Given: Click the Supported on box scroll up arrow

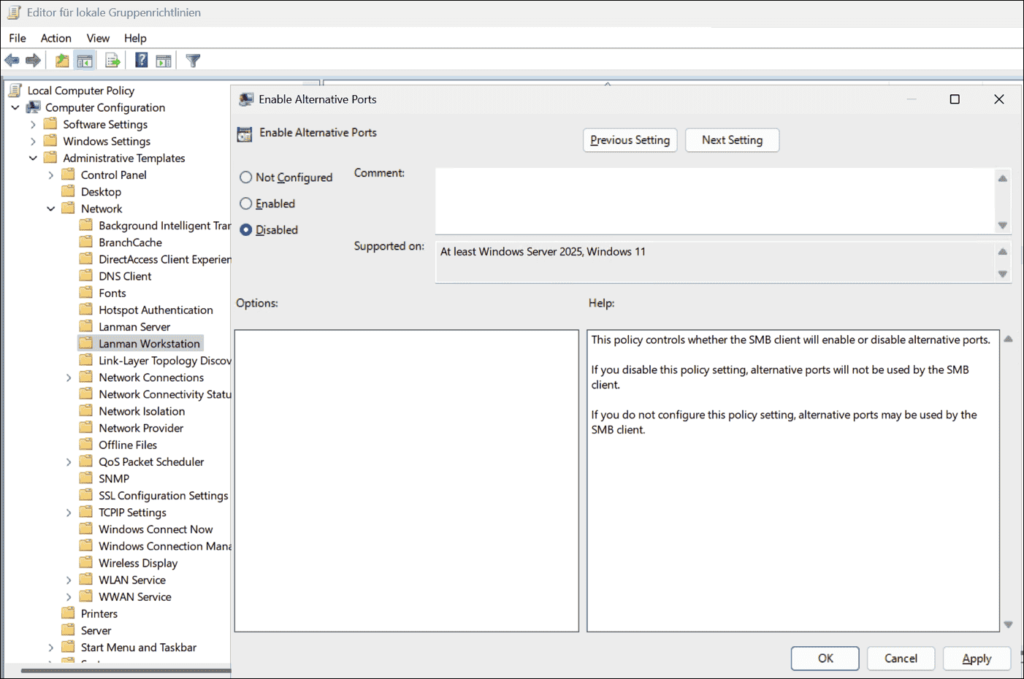Looking at the screenshot, I should [1002, 251].
